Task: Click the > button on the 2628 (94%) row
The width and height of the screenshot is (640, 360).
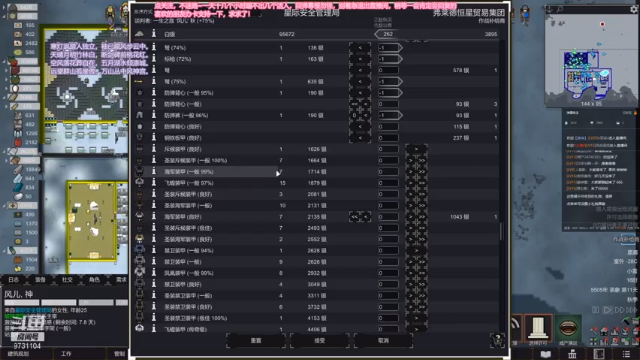Action: [x=416, y=250]
